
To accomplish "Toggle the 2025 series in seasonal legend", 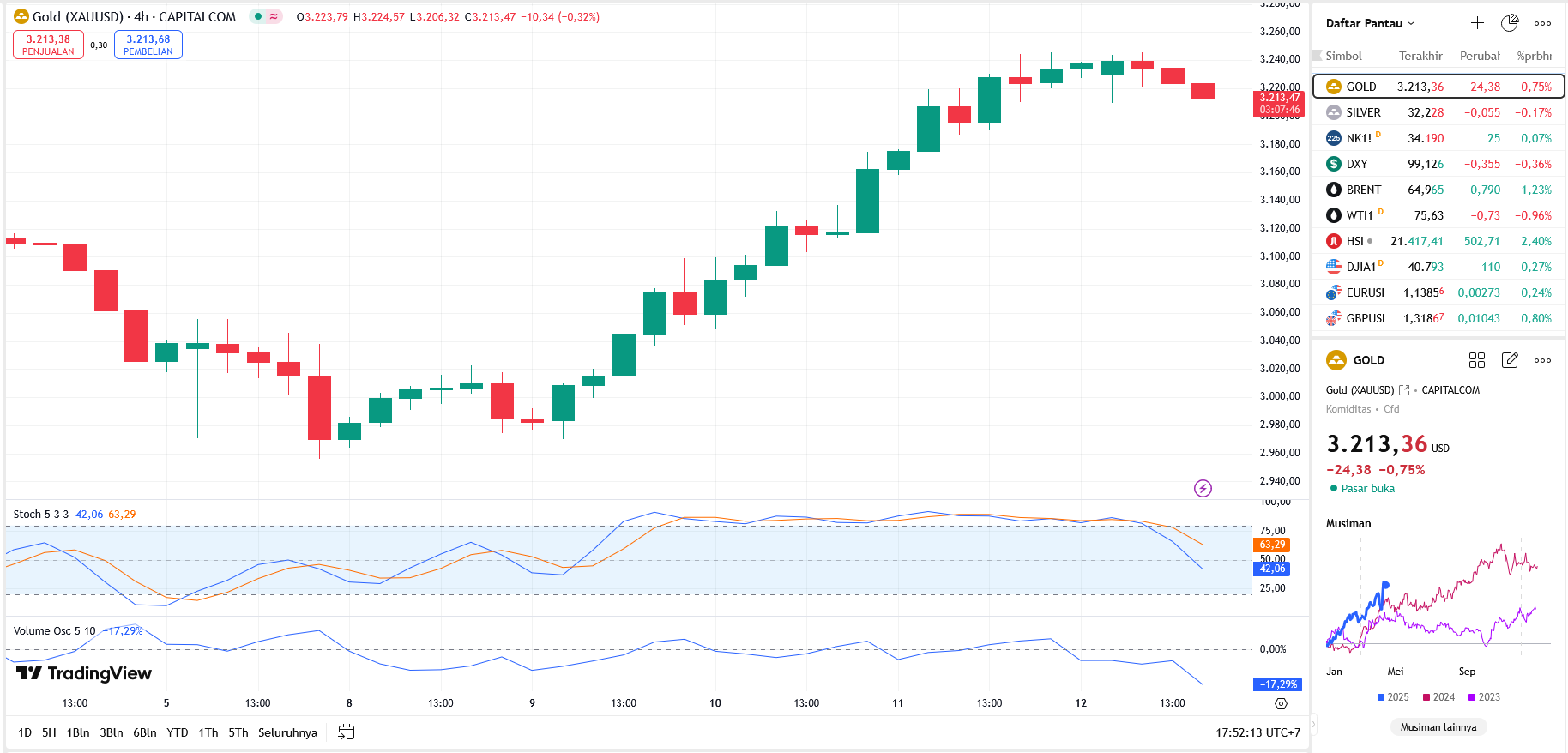I will tap(1393, 697).
